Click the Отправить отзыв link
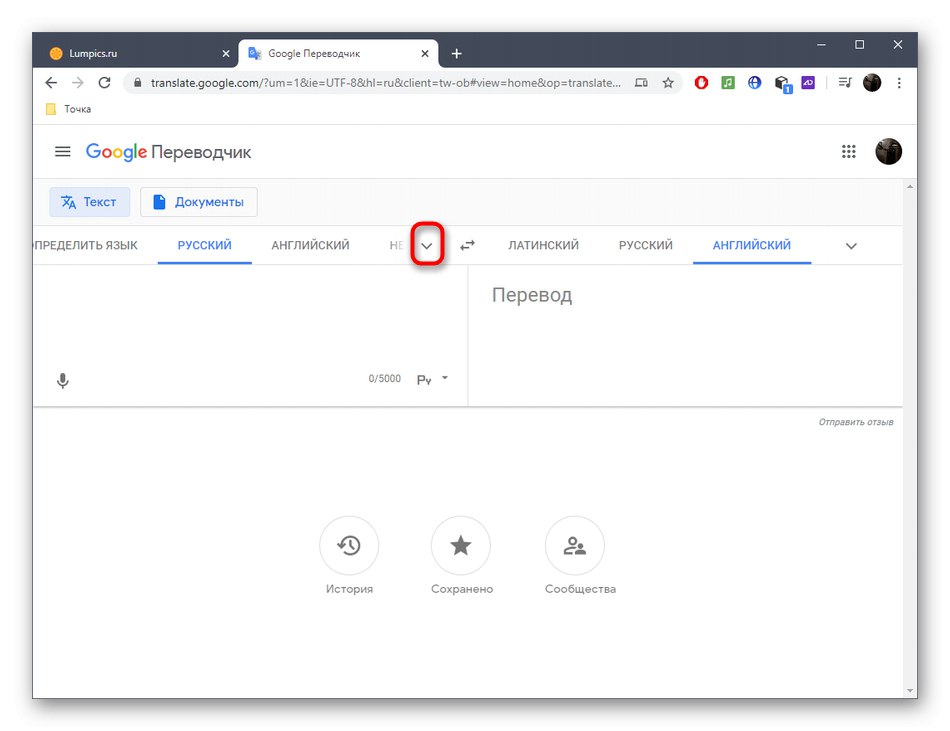950x731 pixels. pyautogui.click(x=855, y=422)
